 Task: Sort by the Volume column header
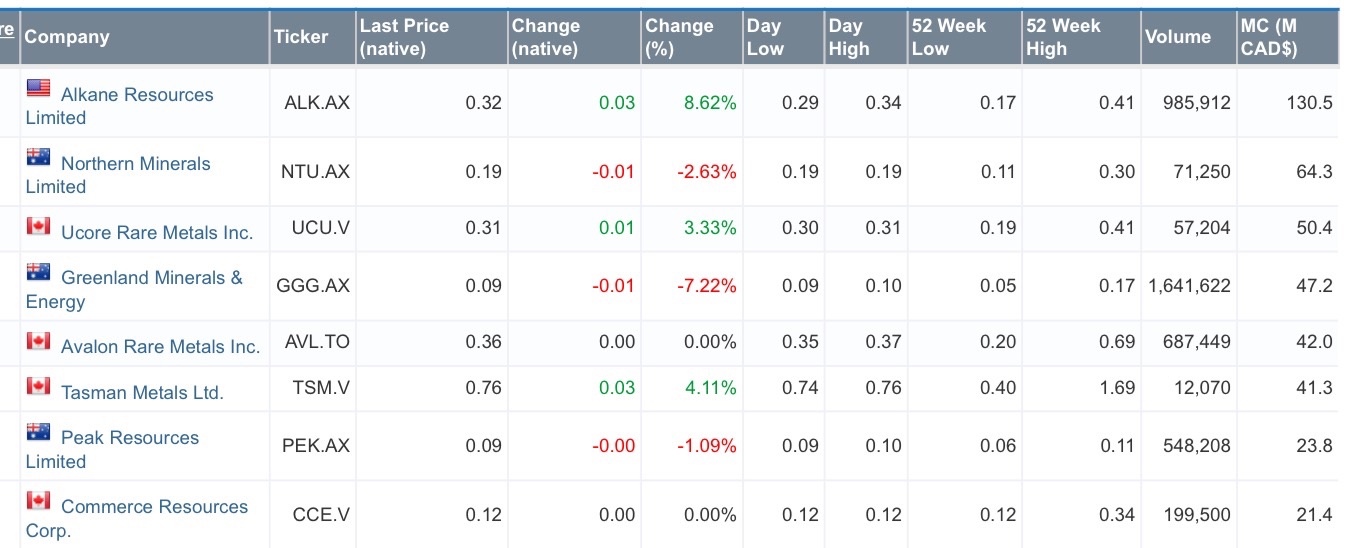point(1177,37)
